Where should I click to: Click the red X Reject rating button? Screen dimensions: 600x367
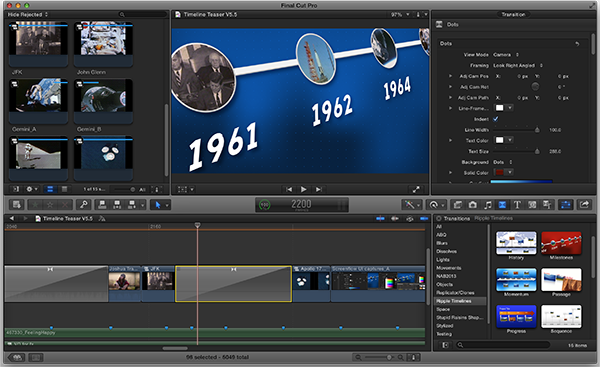pos(65,205)
